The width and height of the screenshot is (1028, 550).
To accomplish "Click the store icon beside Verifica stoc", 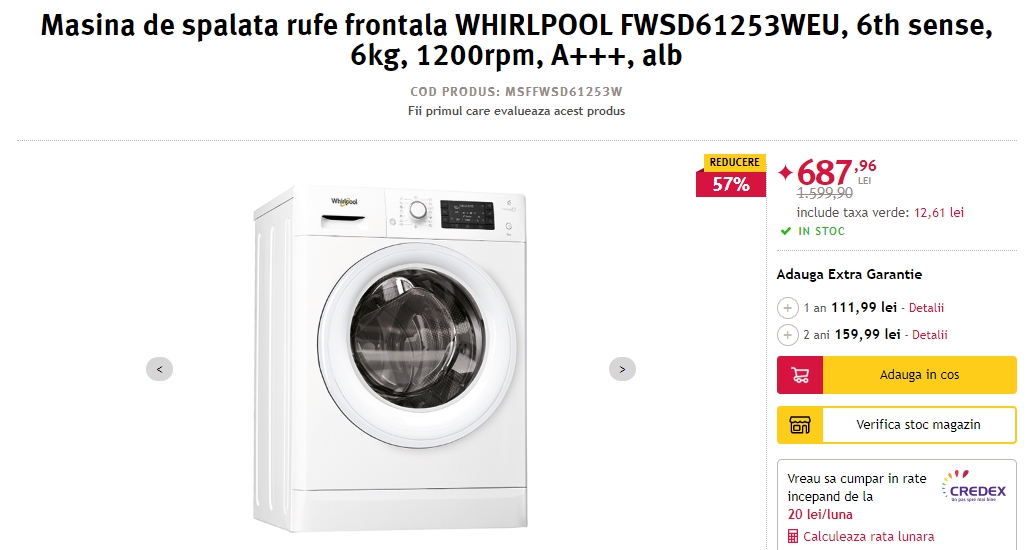I will tap(800, 425).
